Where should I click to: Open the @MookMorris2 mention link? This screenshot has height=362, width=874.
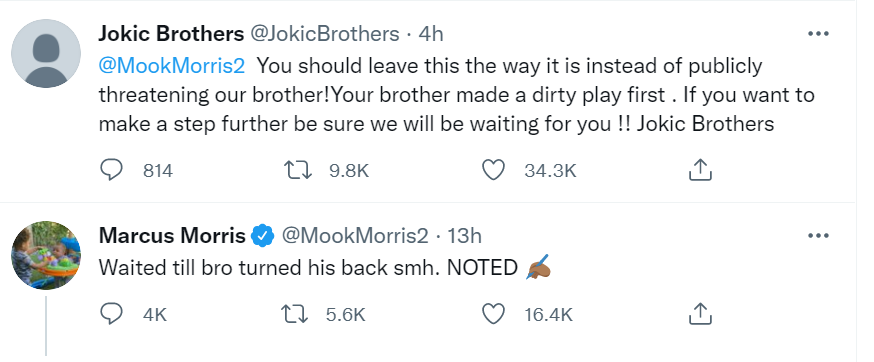[x=172, y=66]
